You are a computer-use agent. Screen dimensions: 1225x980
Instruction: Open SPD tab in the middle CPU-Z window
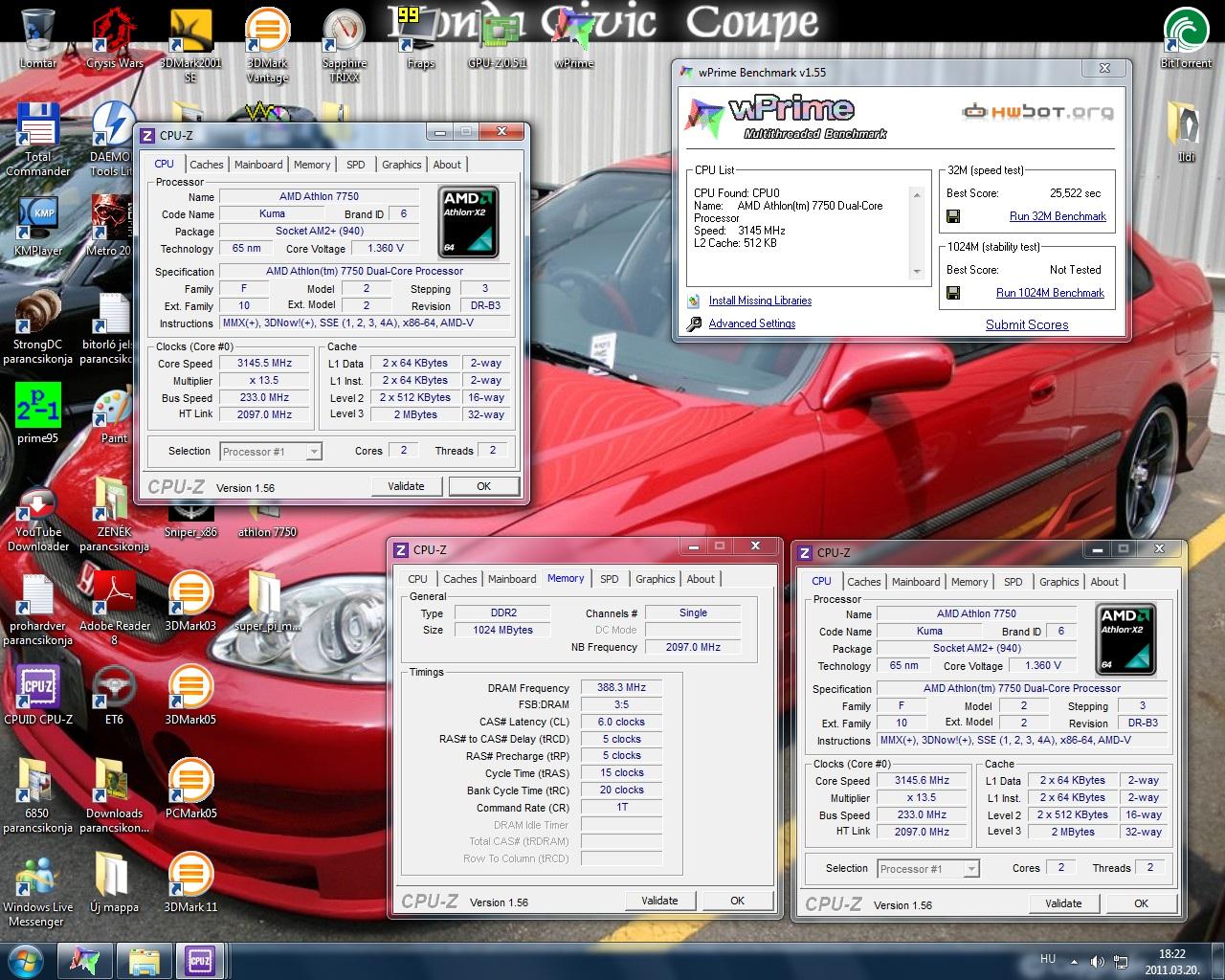pos(609,579)
